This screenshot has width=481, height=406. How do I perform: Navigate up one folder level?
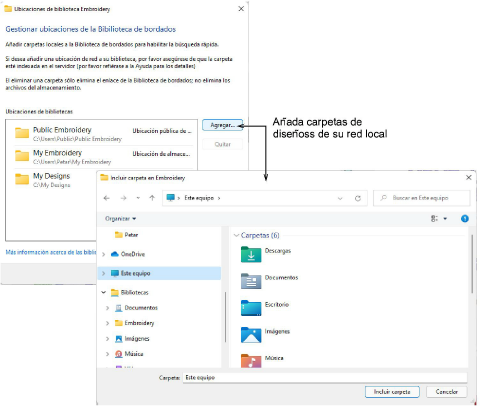[x=152, y=198]
